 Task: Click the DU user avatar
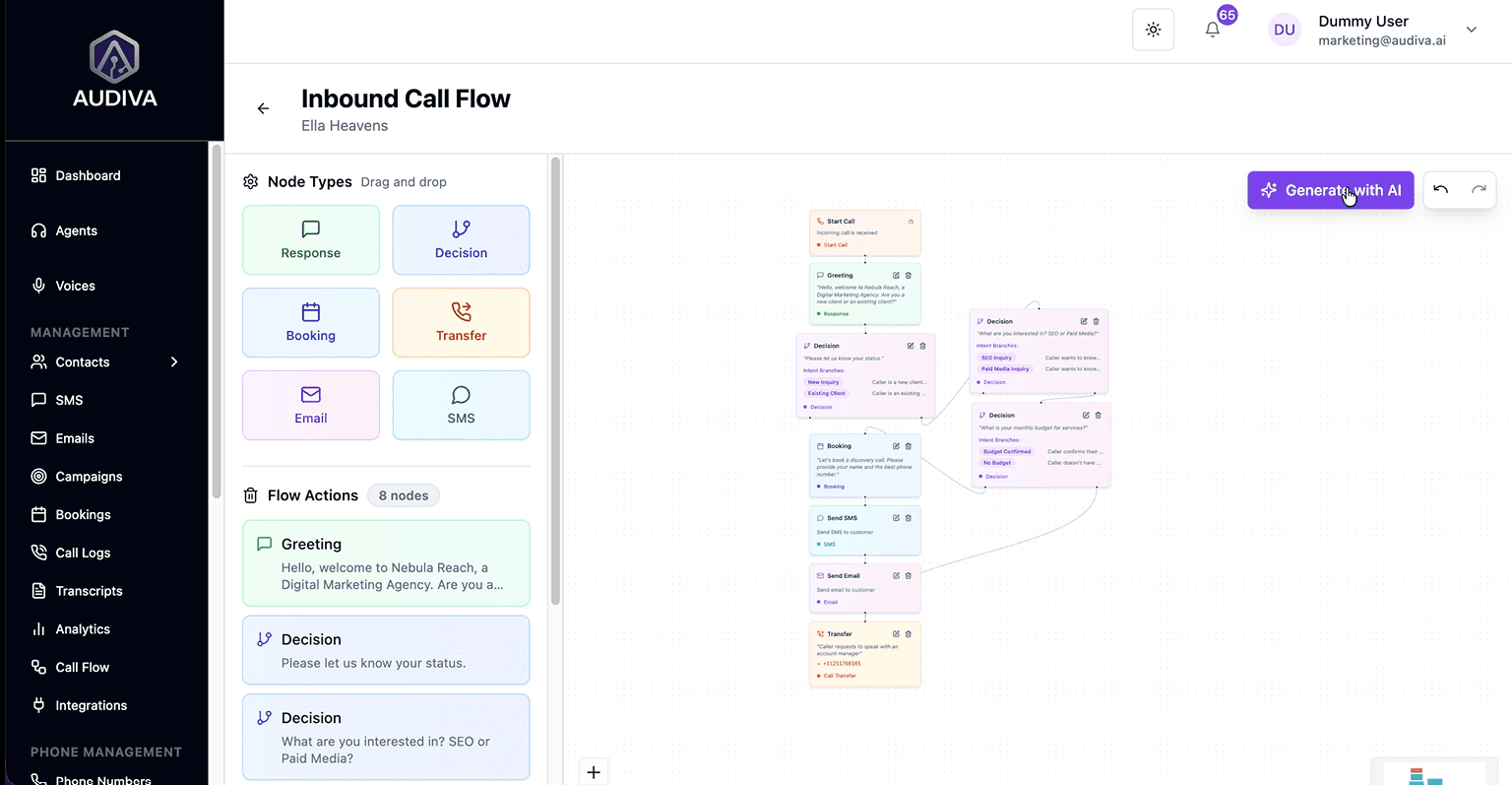pos(1285,30)
